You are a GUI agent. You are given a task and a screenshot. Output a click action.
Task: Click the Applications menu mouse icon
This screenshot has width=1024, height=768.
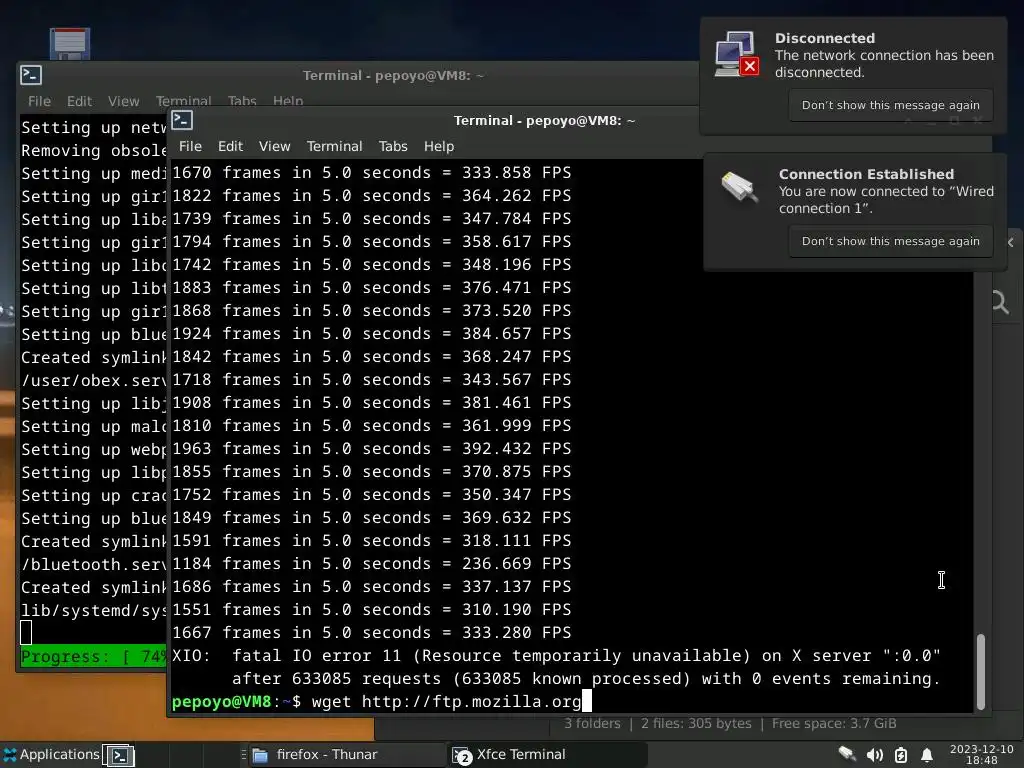[9, 755]
